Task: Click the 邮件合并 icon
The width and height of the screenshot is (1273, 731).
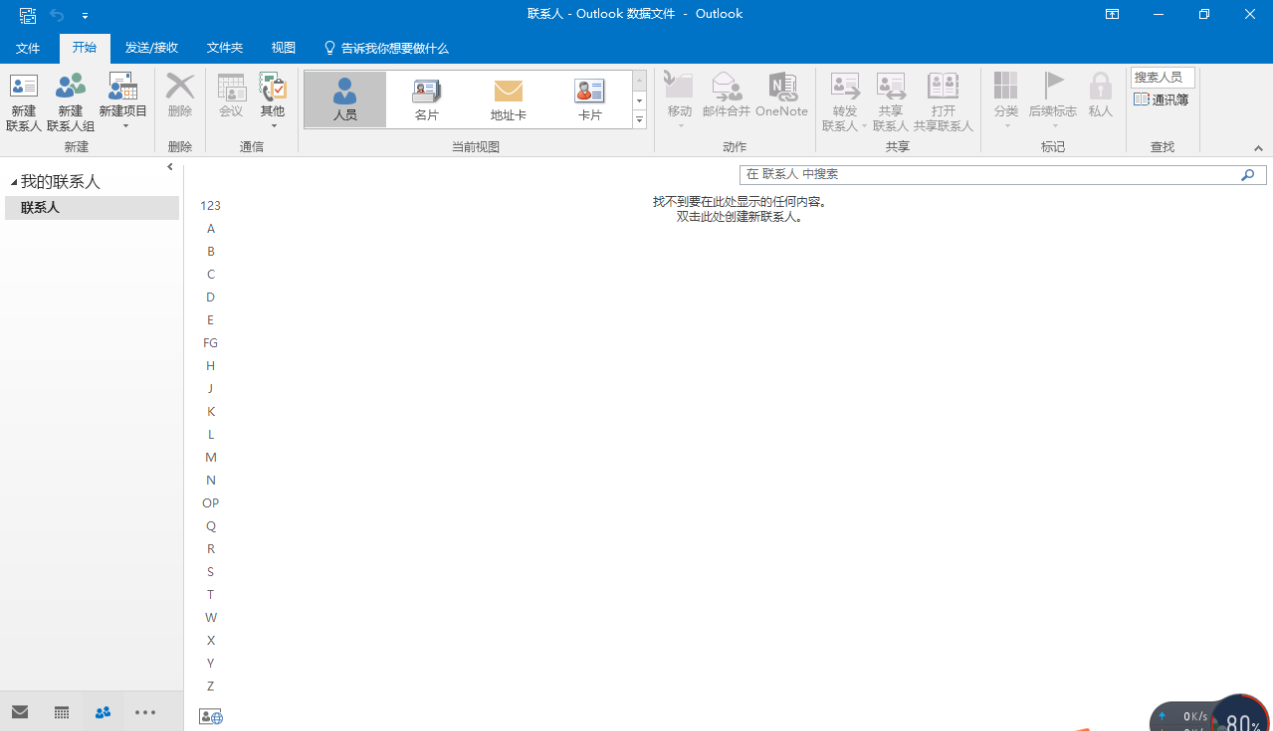Action: [726, 96]
